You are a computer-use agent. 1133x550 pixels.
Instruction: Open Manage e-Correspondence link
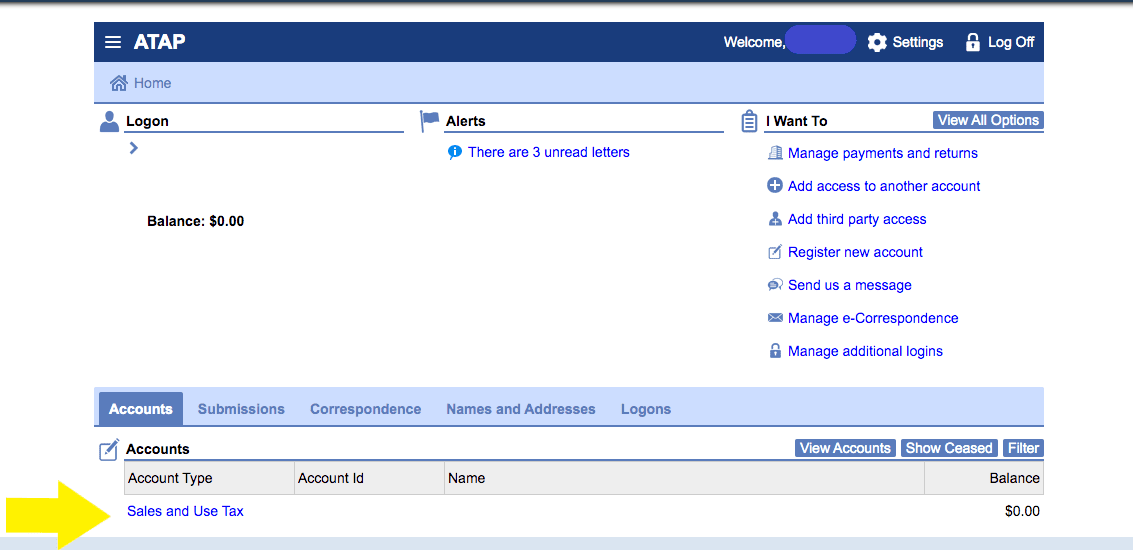[873, 318]
